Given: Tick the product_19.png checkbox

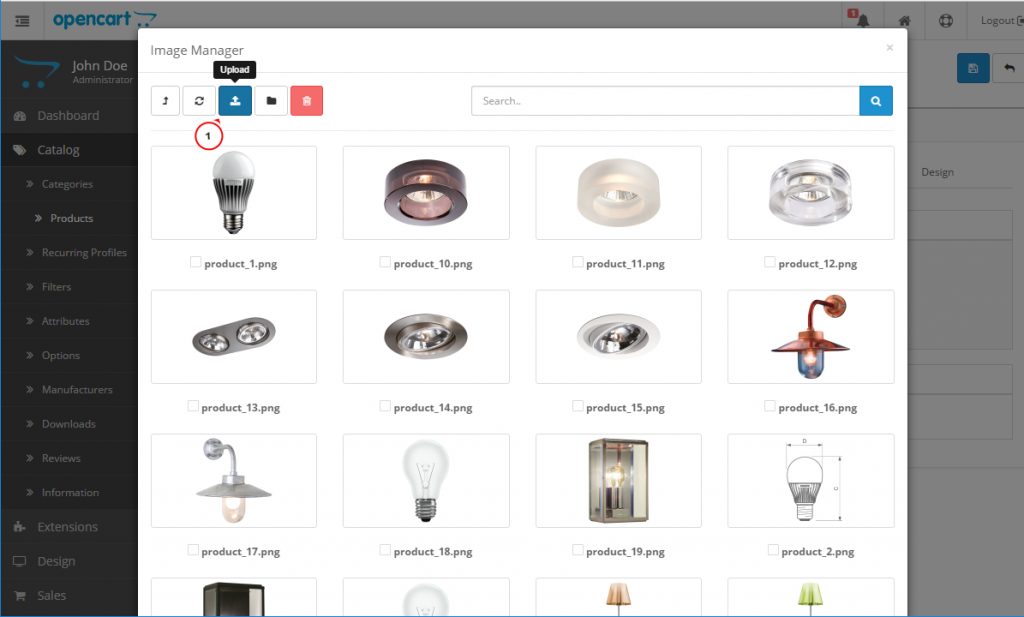Looking at the screenshot, I should click(x=577, y=550).
